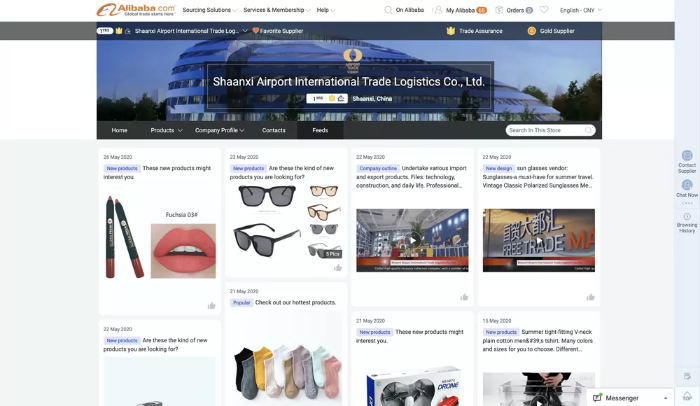Click the Trade Assurance crown icon

click(450, 31)
